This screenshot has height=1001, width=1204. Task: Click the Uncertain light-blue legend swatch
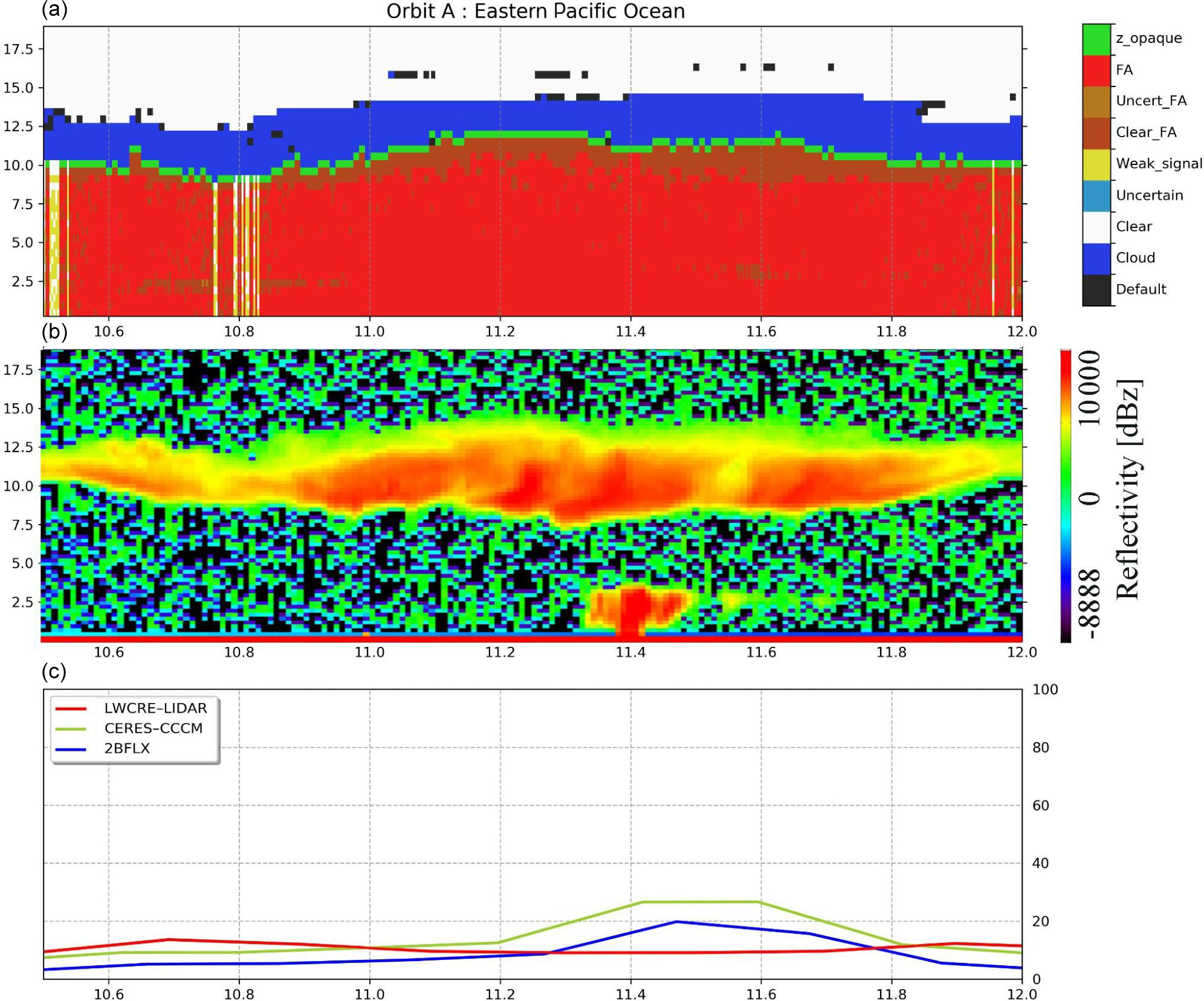pyautogui.click(x=1096, y=196)
